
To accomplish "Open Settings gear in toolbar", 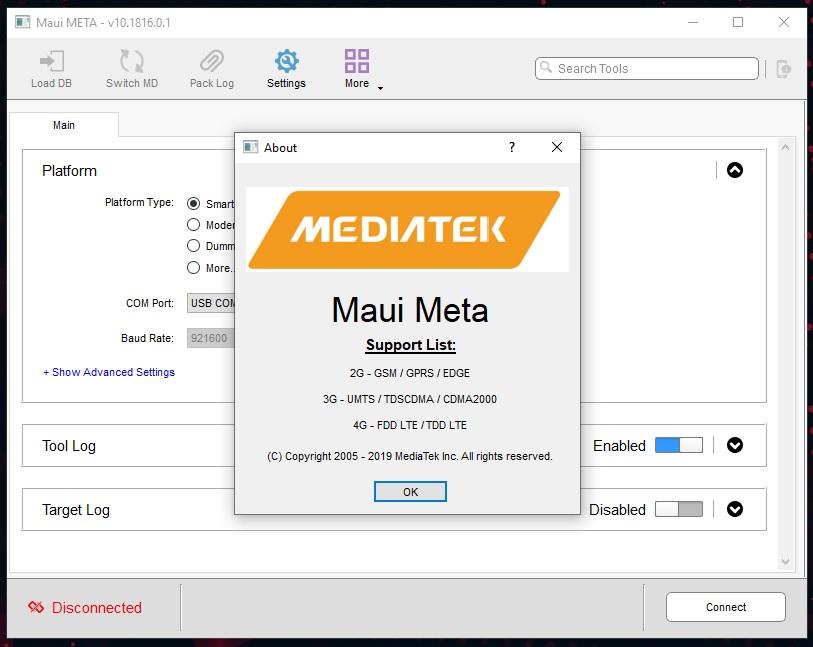I will pyautogui.click(x=286, y=62).
